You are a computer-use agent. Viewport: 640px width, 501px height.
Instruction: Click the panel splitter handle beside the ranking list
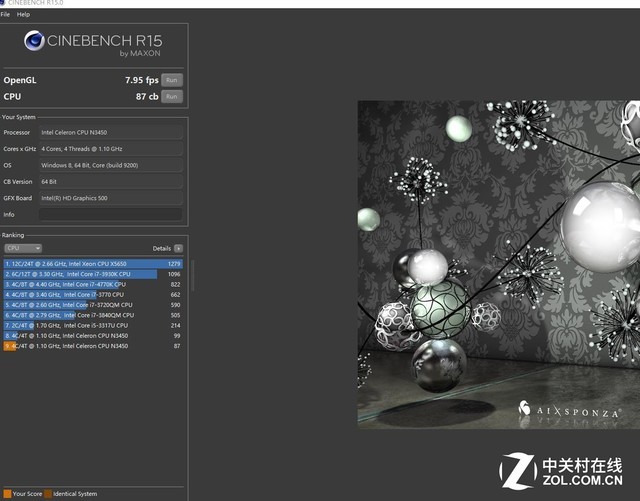pos(192,276)
